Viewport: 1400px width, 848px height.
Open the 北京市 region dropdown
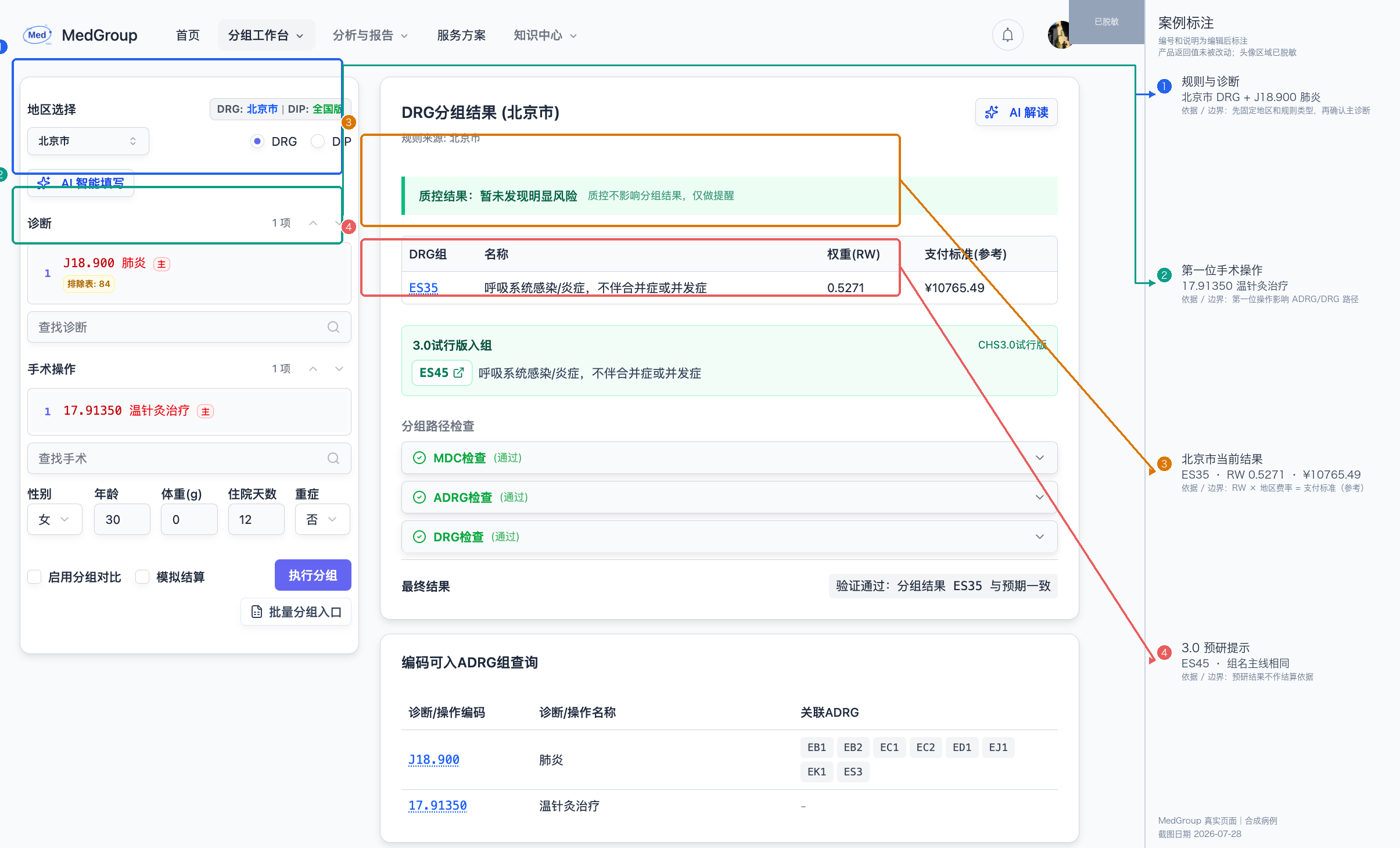click(x=88, y=141)
